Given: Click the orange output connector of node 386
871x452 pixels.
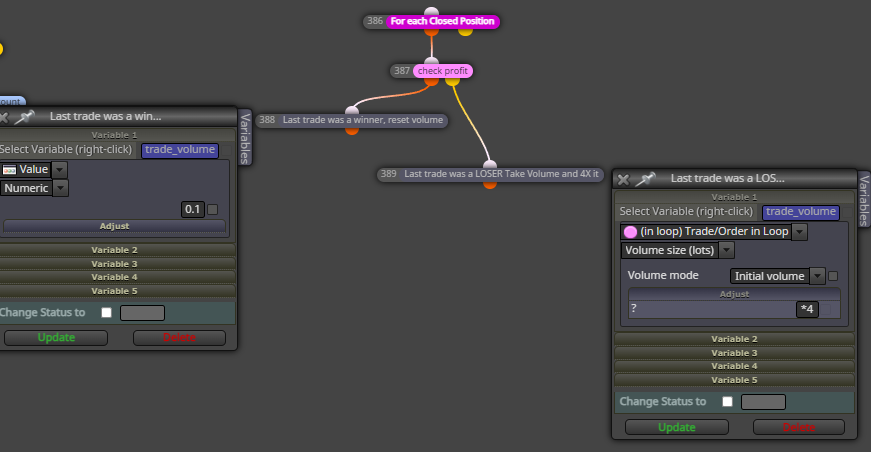Looking at the screenshot, I should click(432, 31).
